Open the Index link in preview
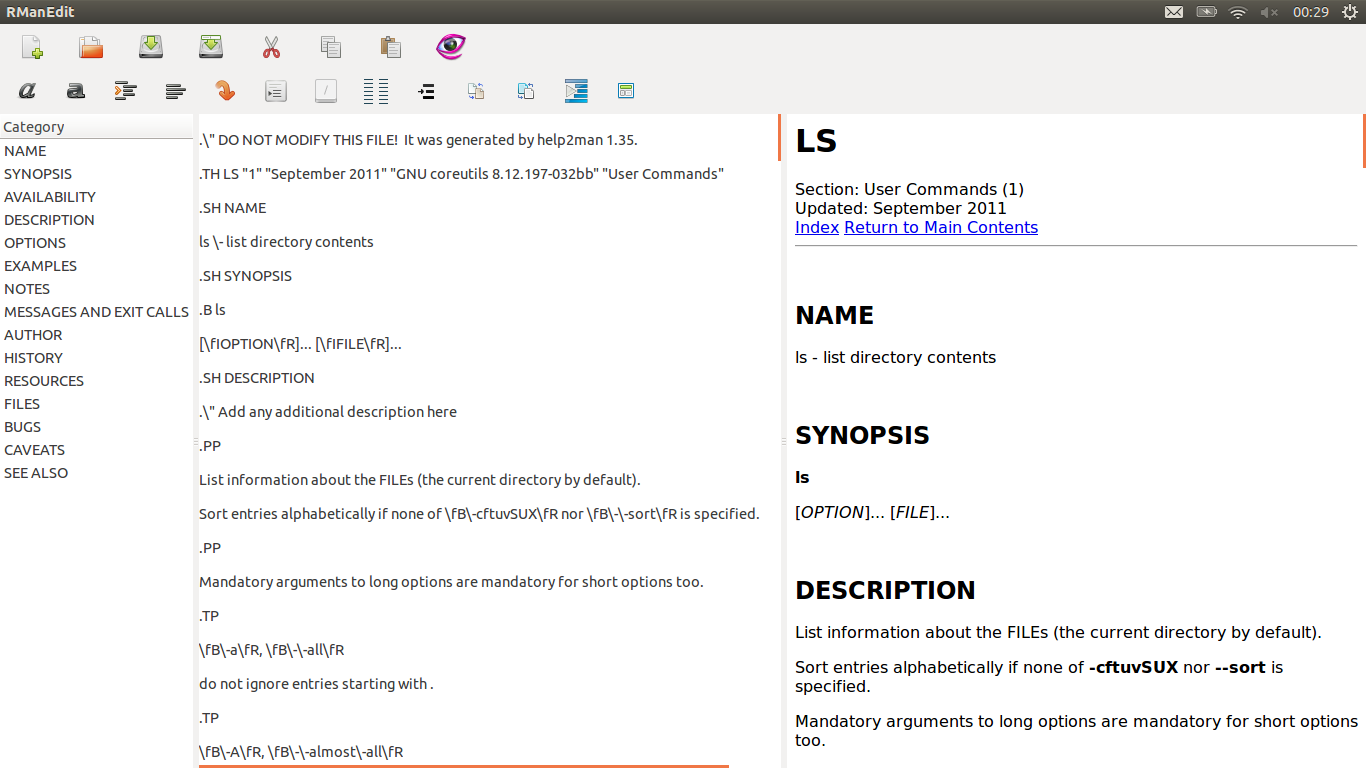 pyautogui.click(x=816, y=227)
